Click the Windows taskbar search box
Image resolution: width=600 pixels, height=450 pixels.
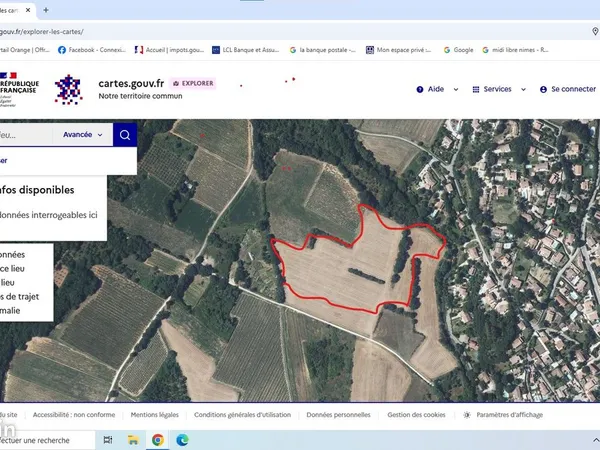pos(47,440)
